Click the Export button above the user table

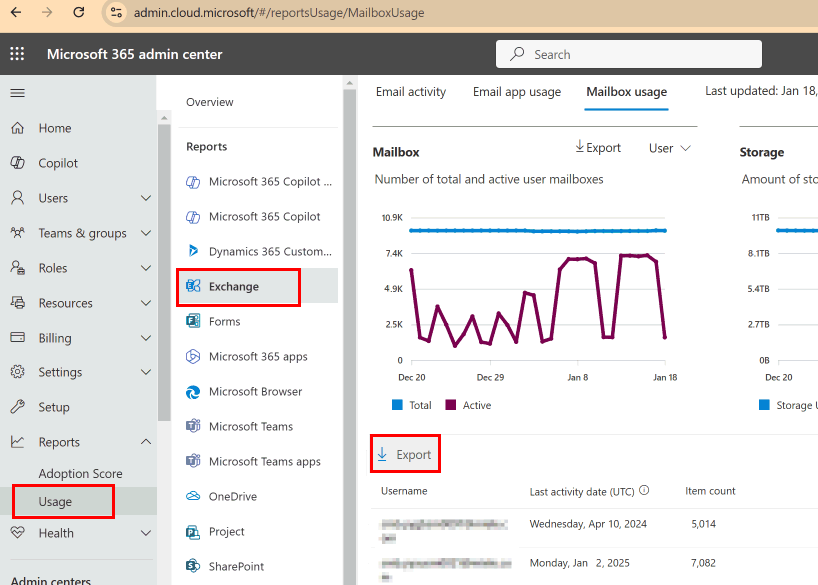pyautogui.click(x=404, y=455)
